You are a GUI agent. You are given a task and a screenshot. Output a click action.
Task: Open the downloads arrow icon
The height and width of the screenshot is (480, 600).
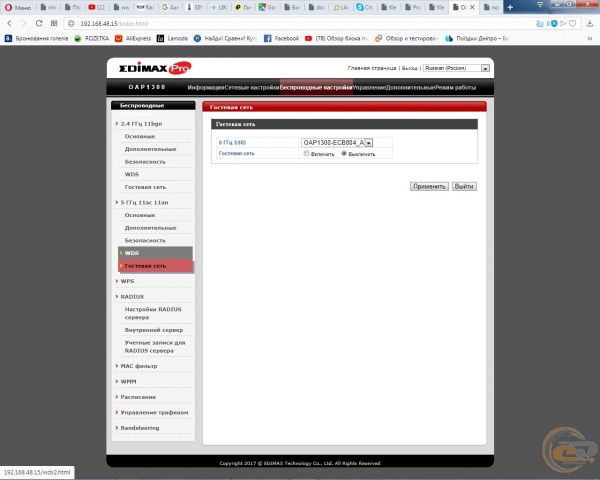[x=590, y=24]
